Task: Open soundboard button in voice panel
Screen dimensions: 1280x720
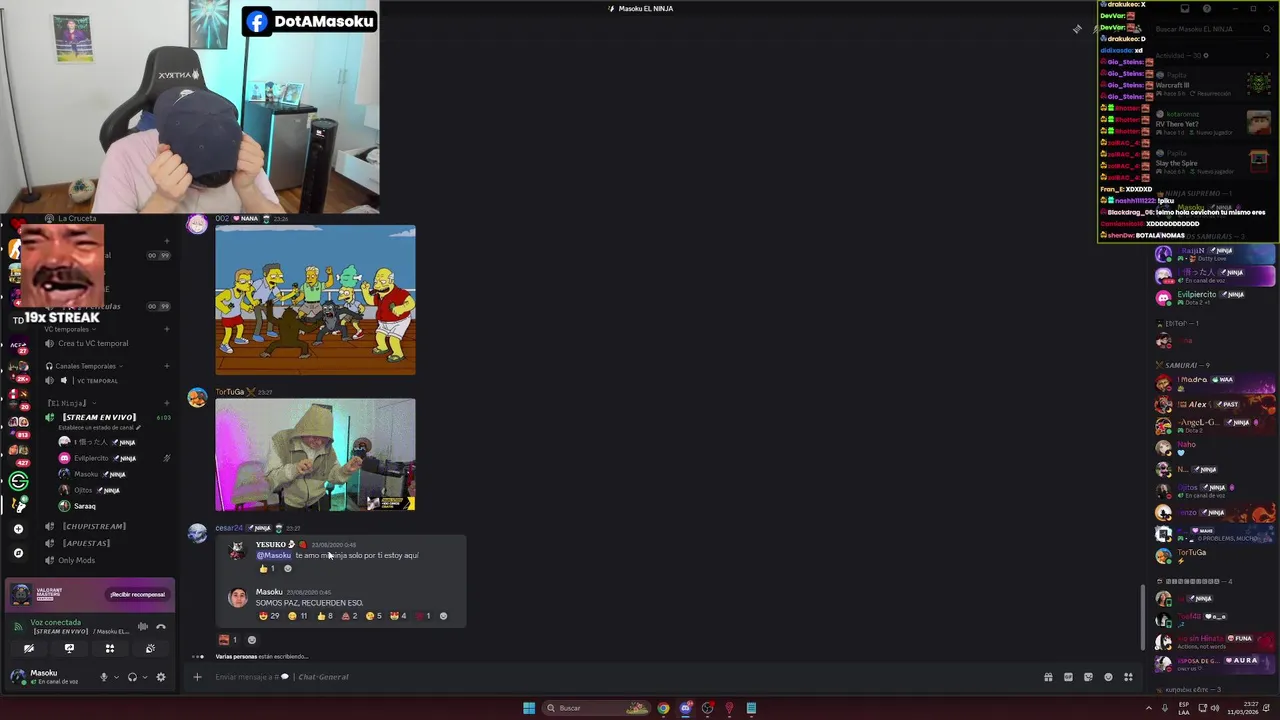Action: pyautogui.click(x=150, y=648)
